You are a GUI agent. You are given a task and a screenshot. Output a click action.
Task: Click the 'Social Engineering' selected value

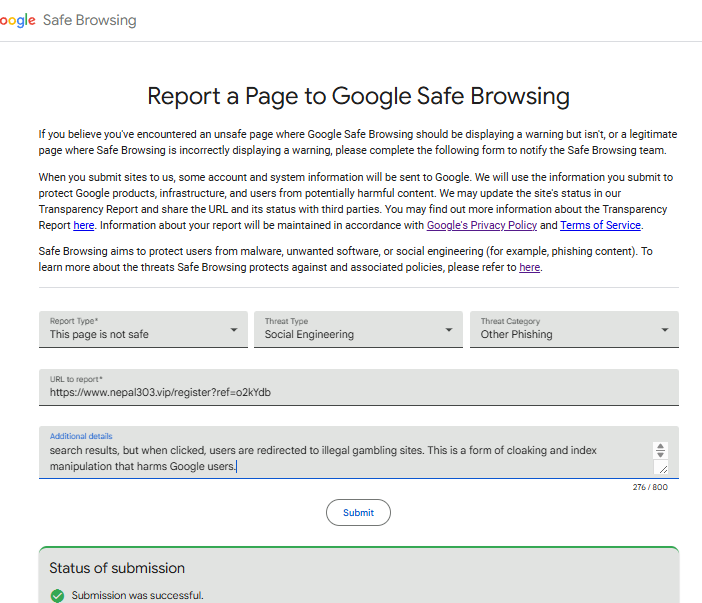point(309,334)
